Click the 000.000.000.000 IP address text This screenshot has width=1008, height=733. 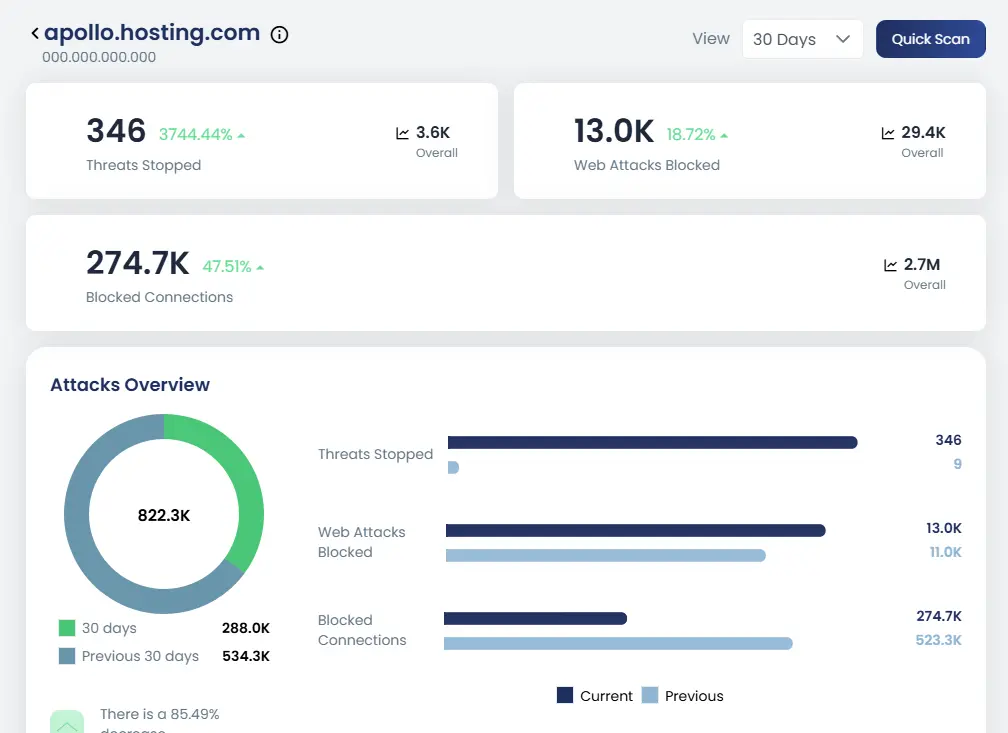click(99, 57)
